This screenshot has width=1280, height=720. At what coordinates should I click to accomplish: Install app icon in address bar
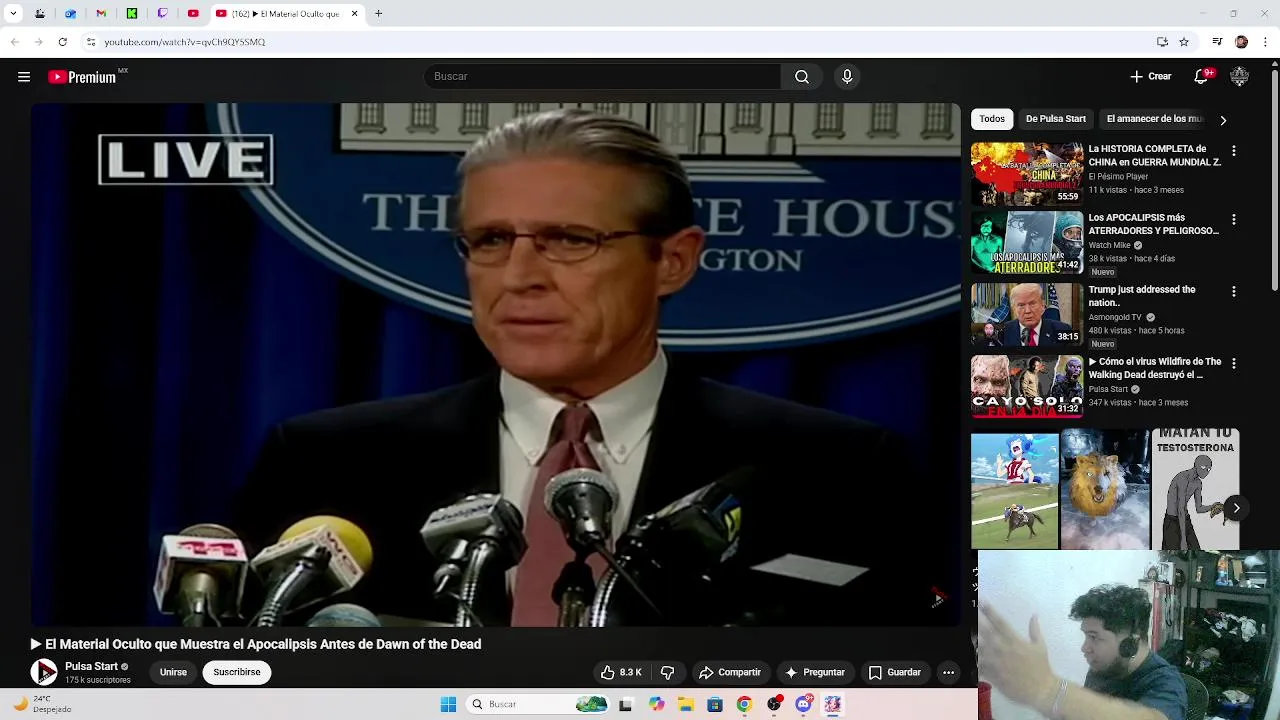click(1162, 42)
